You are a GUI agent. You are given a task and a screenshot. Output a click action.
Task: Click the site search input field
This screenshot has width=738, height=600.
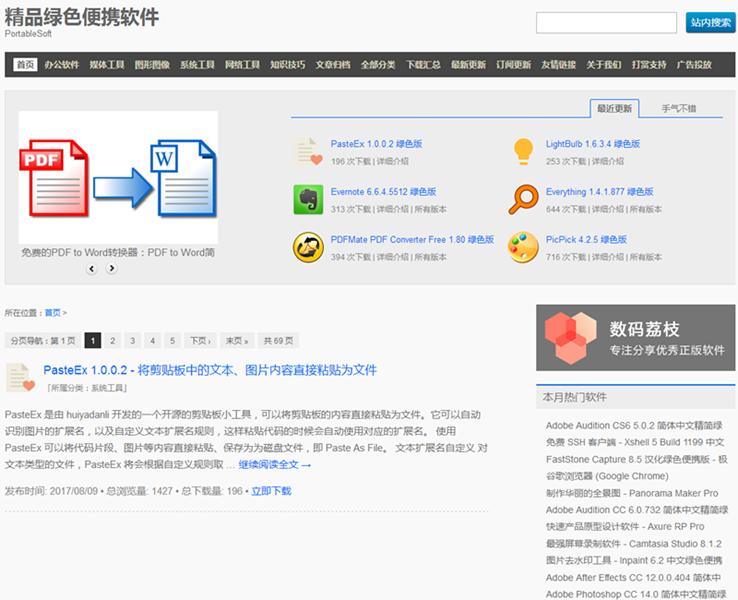606,23
